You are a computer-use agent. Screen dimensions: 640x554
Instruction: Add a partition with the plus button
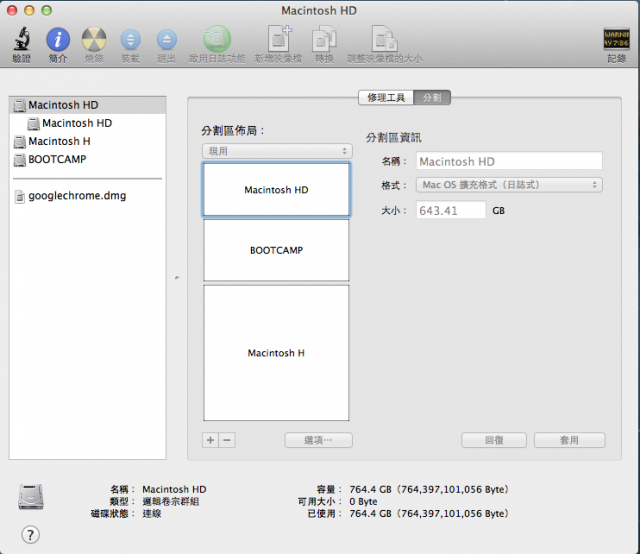point(210,440)
